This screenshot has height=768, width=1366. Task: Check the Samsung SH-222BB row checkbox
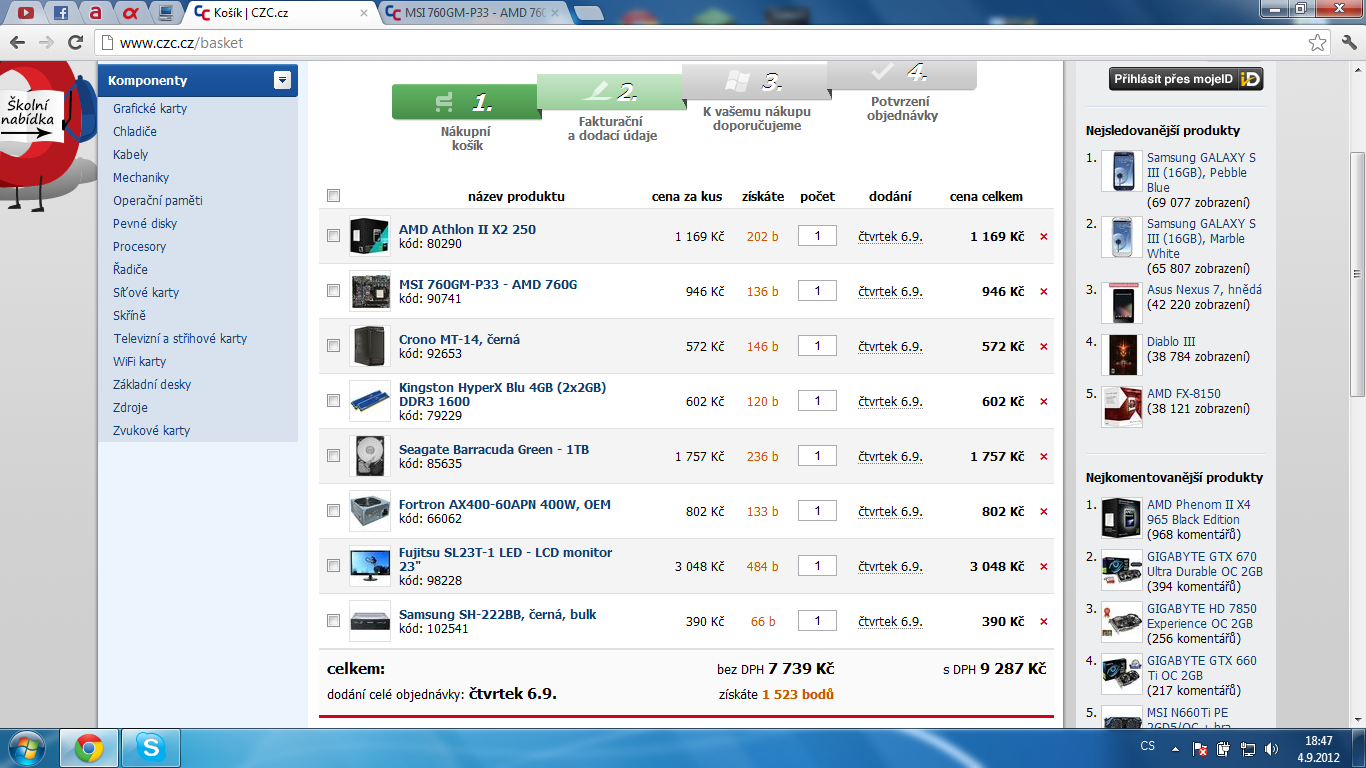pyautogui.click(x=333, y=621)
